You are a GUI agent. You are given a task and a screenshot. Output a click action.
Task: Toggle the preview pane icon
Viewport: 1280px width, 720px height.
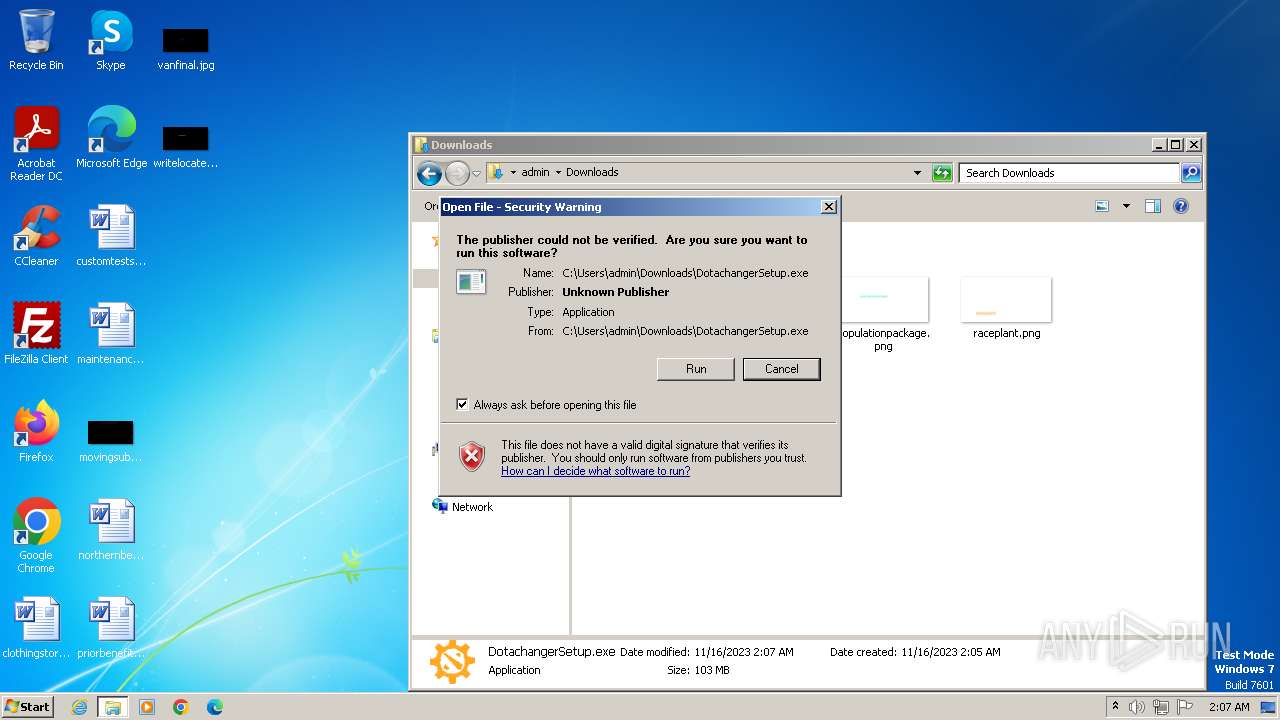[x=1153, y=206]
